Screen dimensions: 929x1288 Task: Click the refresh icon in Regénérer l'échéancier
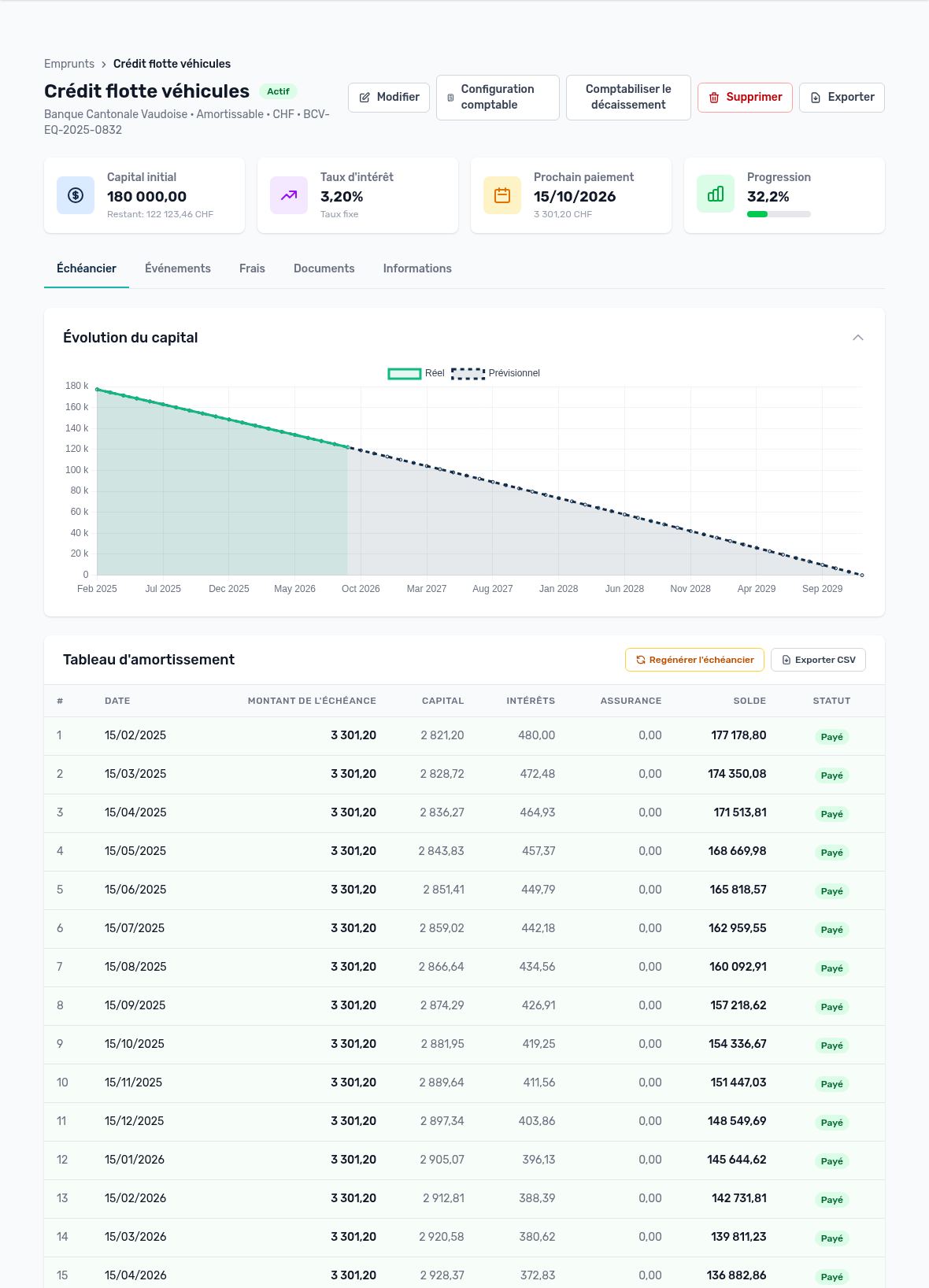[641, 660]
